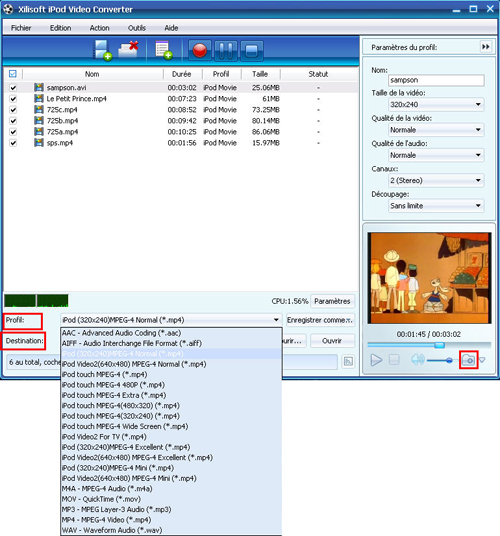This screenshot has width=500, height=536.
Task: Uncheck the Le Petit Prince.mp4 checkbox
Action: [13, 99]
